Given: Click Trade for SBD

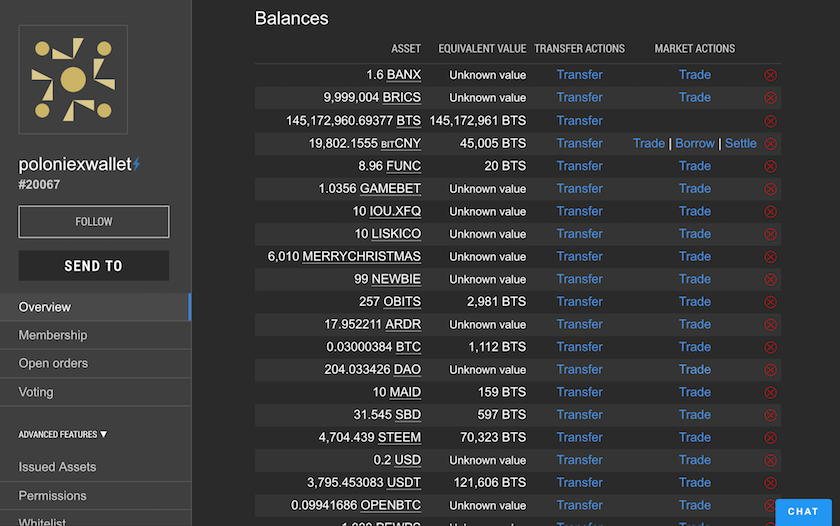Looking at the screenshot, I should 695,415.
